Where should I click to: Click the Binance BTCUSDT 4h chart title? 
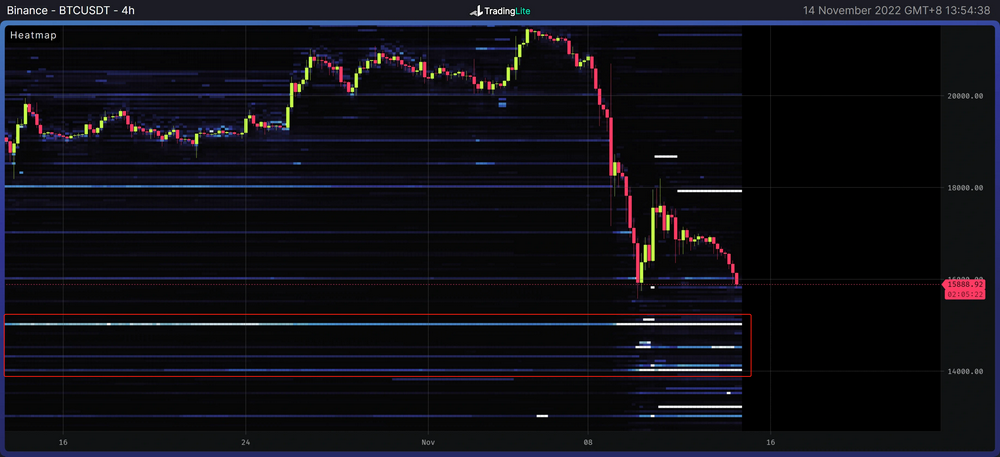[66, 10]
